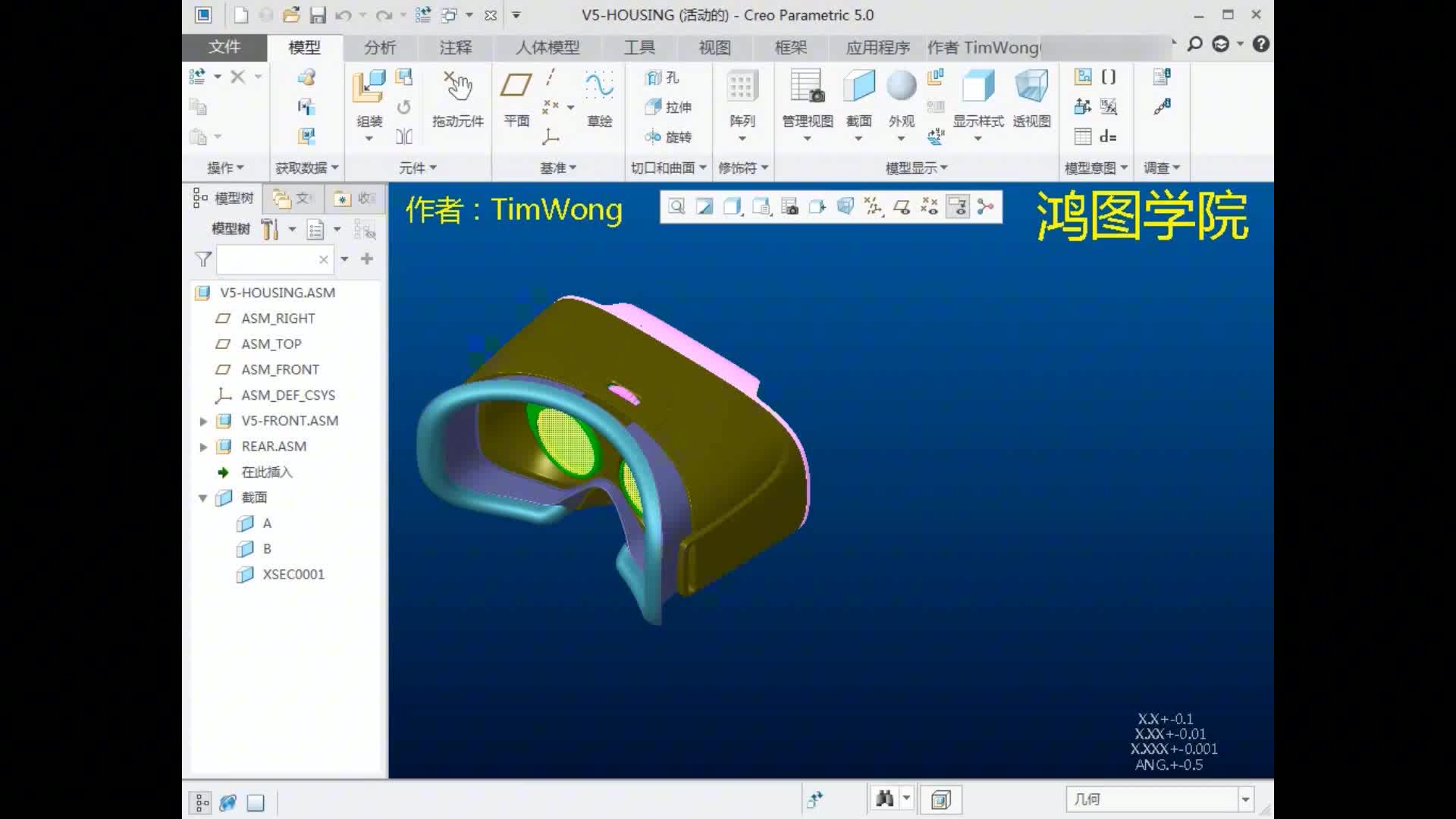This screenshot has width=1456, height=819.
Task: Select the Hole (孔) tool
Action: [x=662, y=77]
